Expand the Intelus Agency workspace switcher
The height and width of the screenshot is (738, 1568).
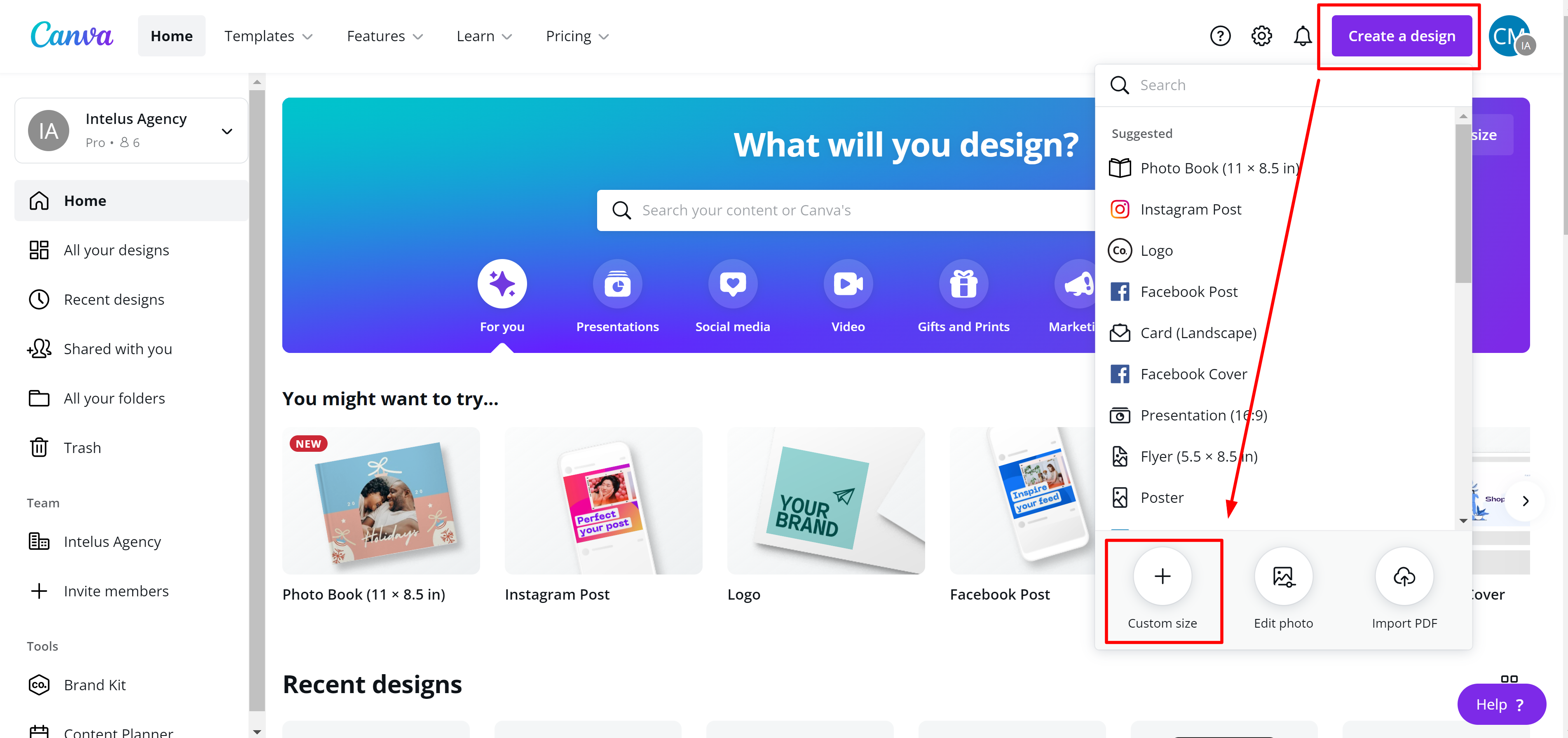(226, 131)
